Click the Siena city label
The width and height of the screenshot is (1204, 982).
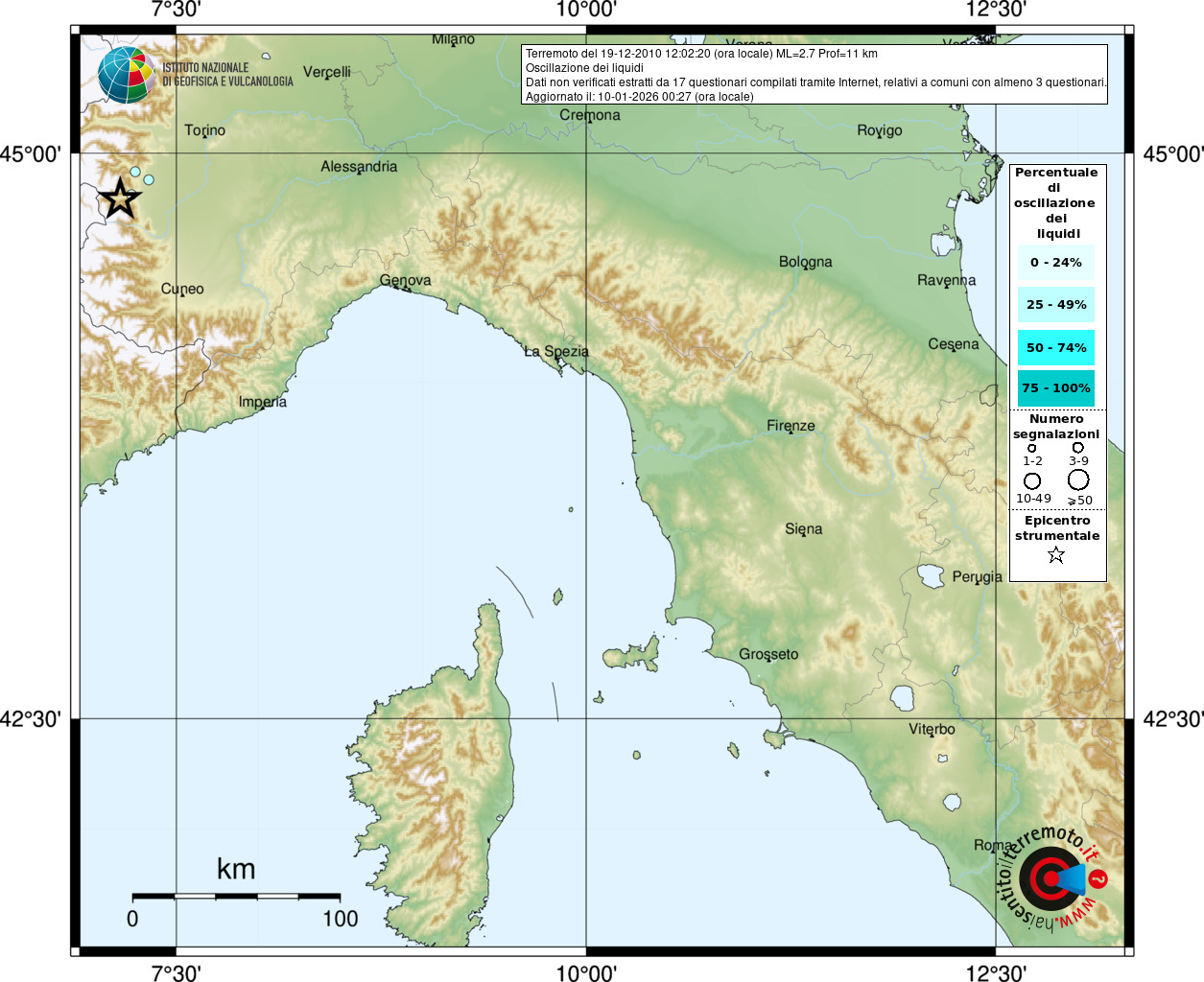(804, 529)
